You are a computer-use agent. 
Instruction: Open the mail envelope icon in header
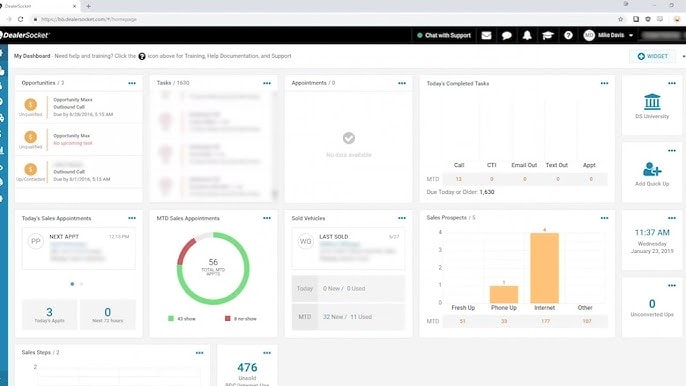pos(486,35)
